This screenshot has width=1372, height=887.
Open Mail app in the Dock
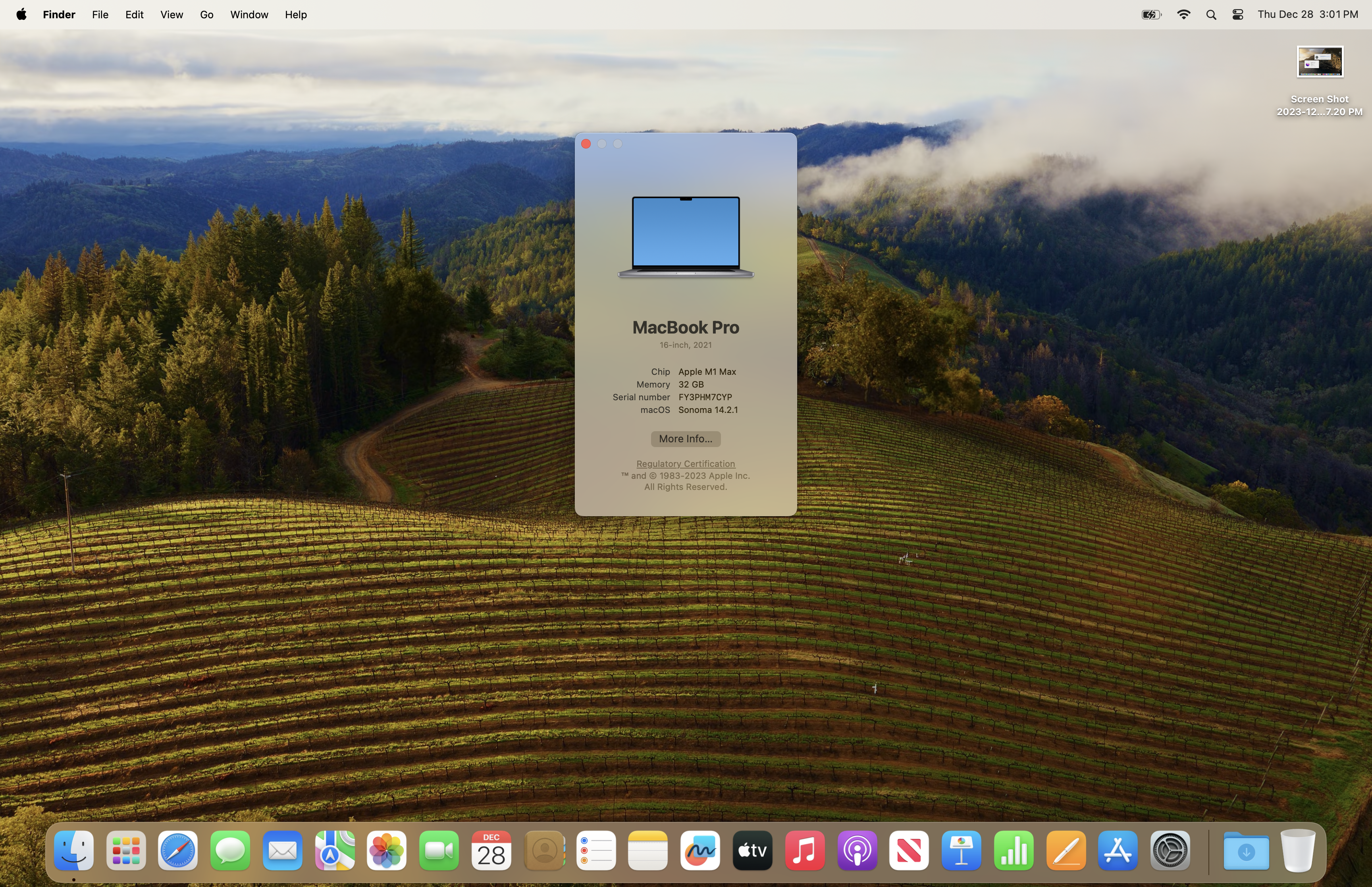(x=283, y=850)
